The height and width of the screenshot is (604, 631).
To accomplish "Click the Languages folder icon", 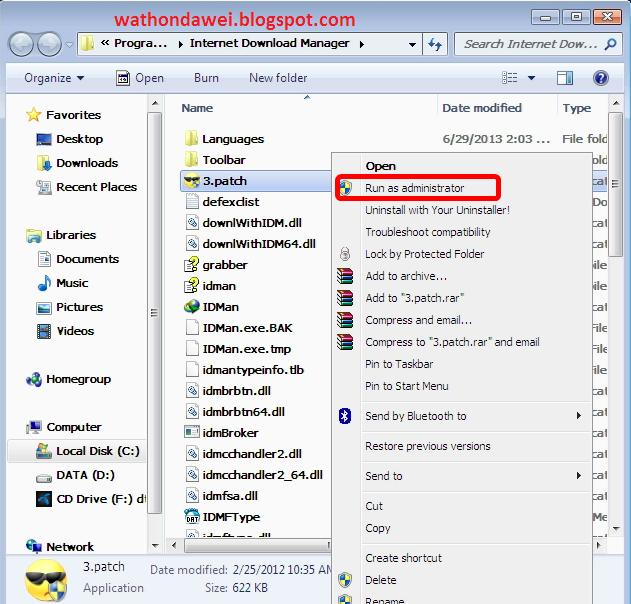I will tap(192, 138).
